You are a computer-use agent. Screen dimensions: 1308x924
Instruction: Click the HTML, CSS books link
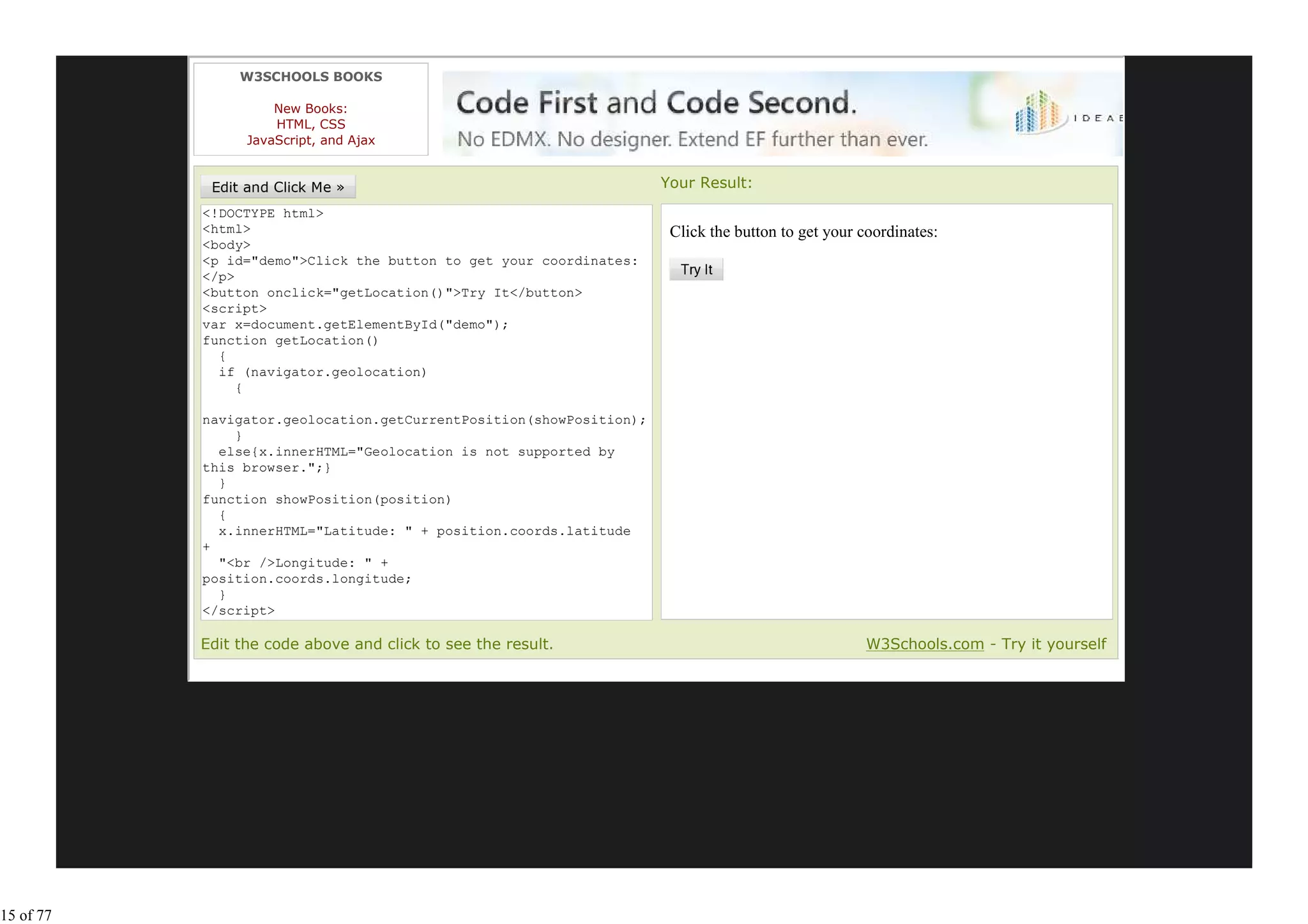pos(310,125)
